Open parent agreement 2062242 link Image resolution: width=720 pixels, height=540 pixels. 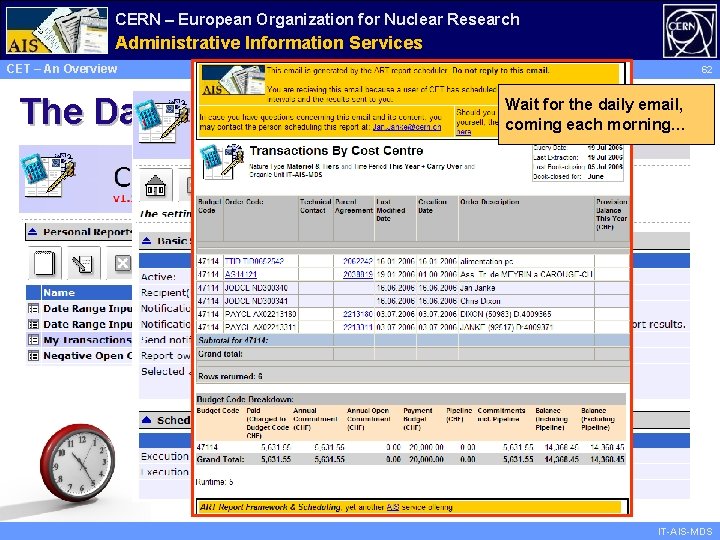click(358, 261)
